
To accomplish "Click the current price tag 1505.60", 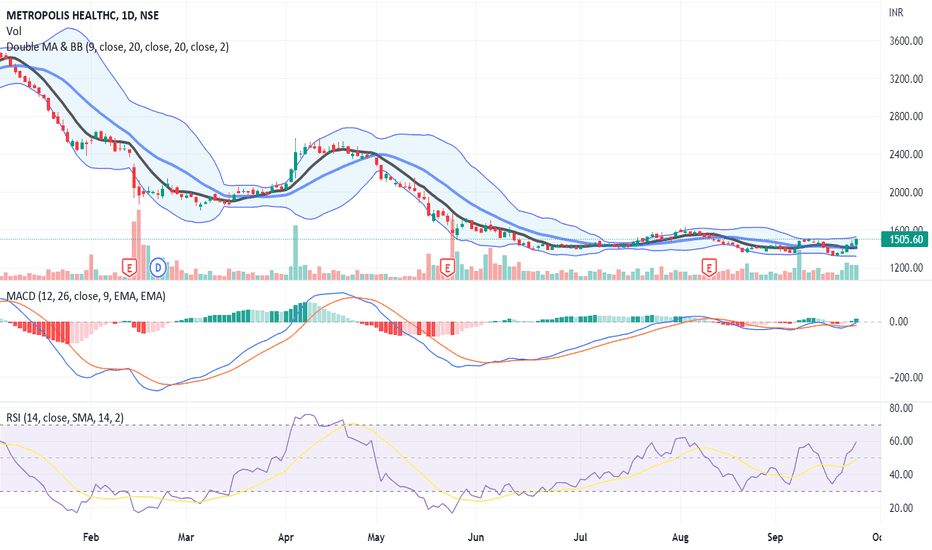I will coord(904,240).
